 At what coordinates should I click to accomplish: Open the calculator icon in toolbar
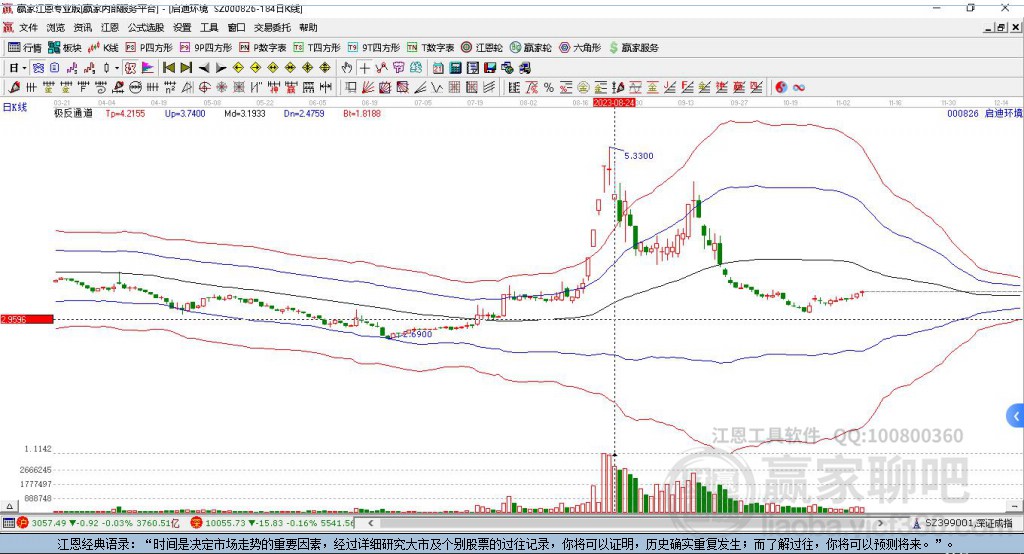456,68
